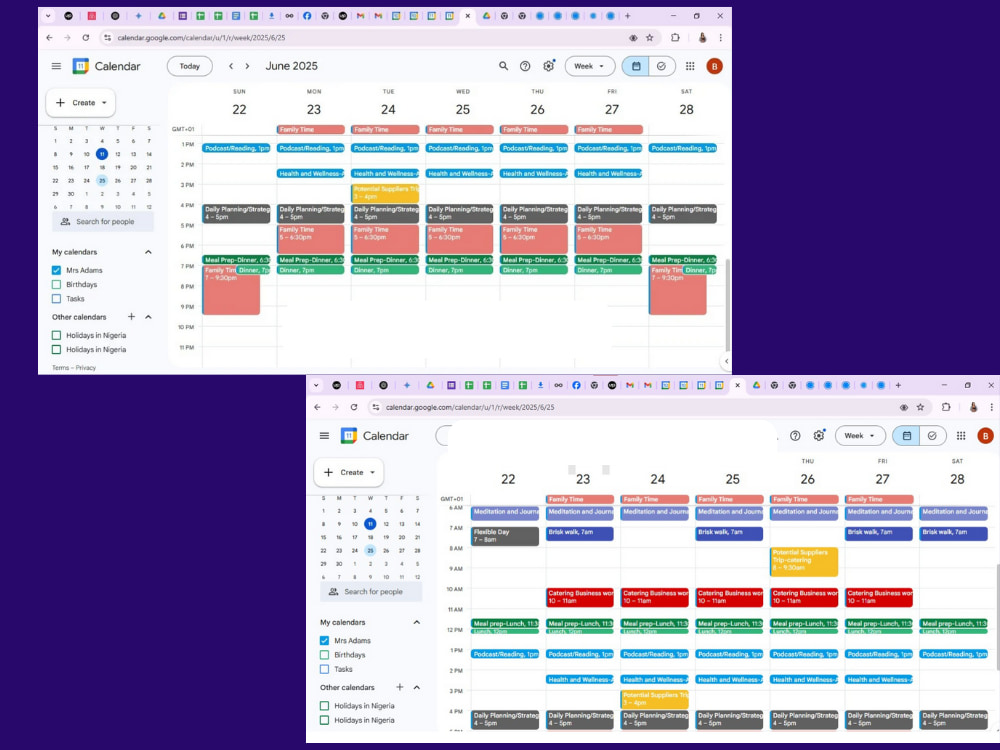The image size is (1000, 750).
Task: Collapse My calendars section in top window
Action: 149,252
